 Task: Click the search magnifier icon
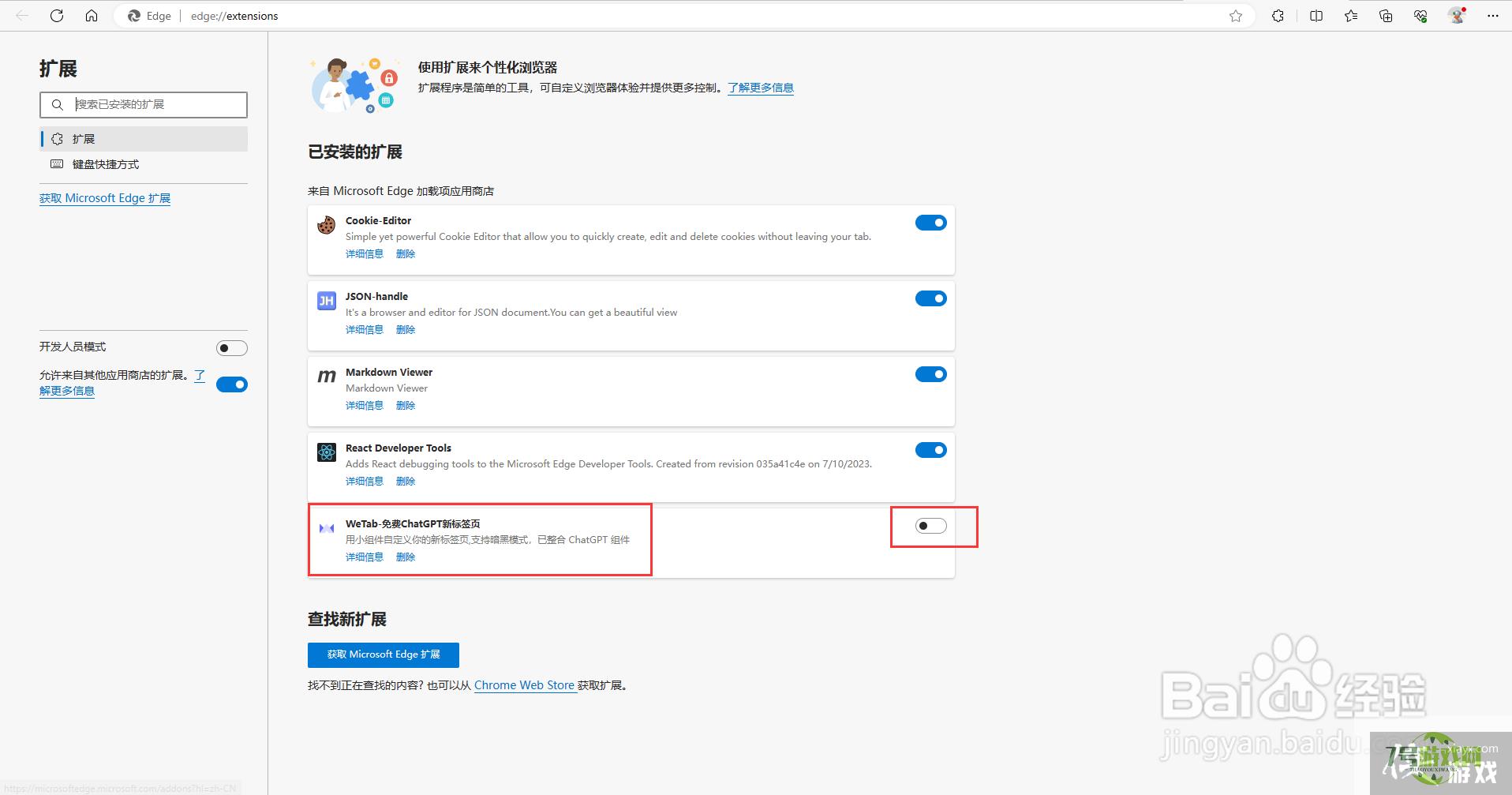pos(57,104)
